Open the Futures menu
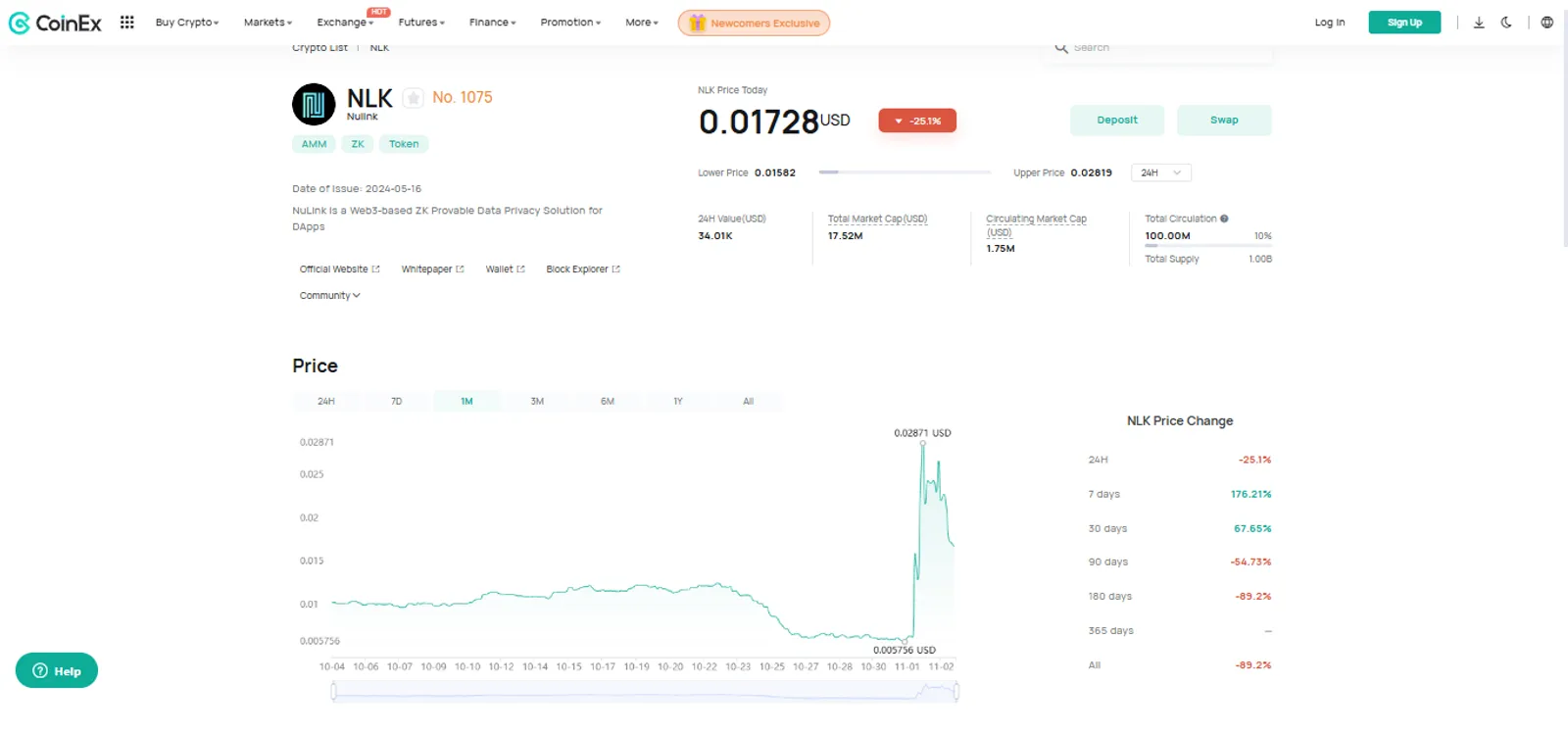Image resolution: width=1568 pixels, height=733 pixels. tap(421, 23)
